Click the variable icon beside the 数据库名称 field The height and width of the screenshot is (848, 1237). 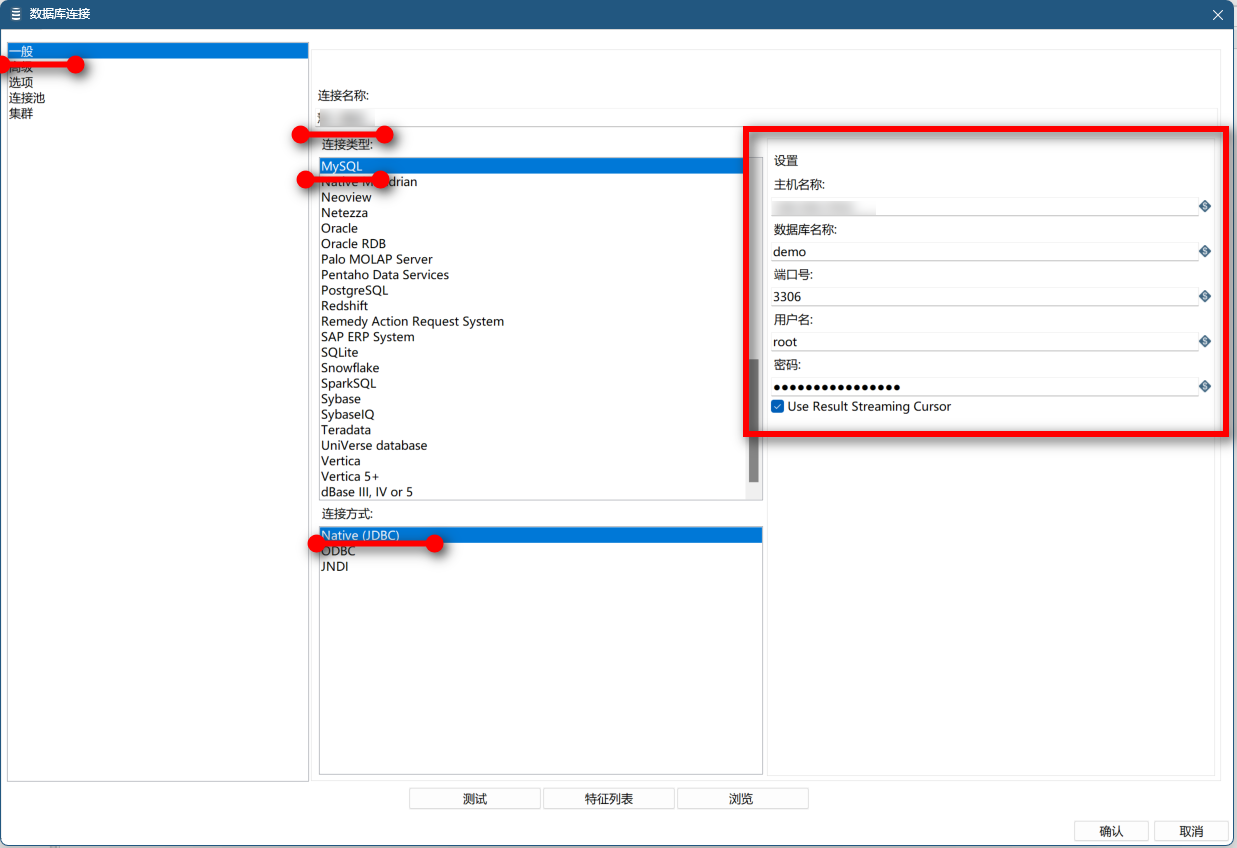tap(1204, 251)
